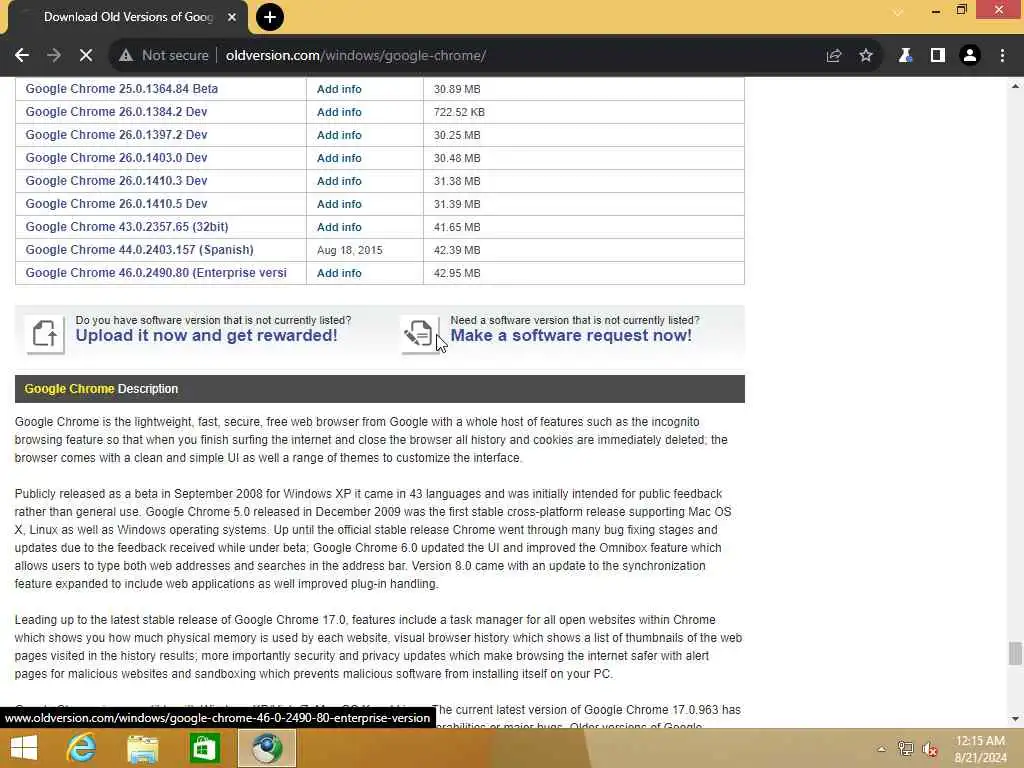1024x768 pixels.
Task: Click the software request icon
Action: coord(419,334)
